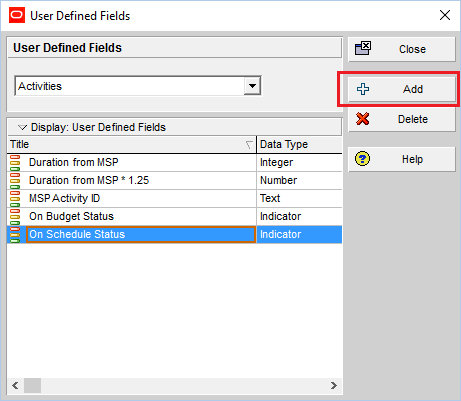461x401 pixels.
Task: Open the Display: User Defined Fields bar
Action: pyautogui.click(x=175, y=127)
